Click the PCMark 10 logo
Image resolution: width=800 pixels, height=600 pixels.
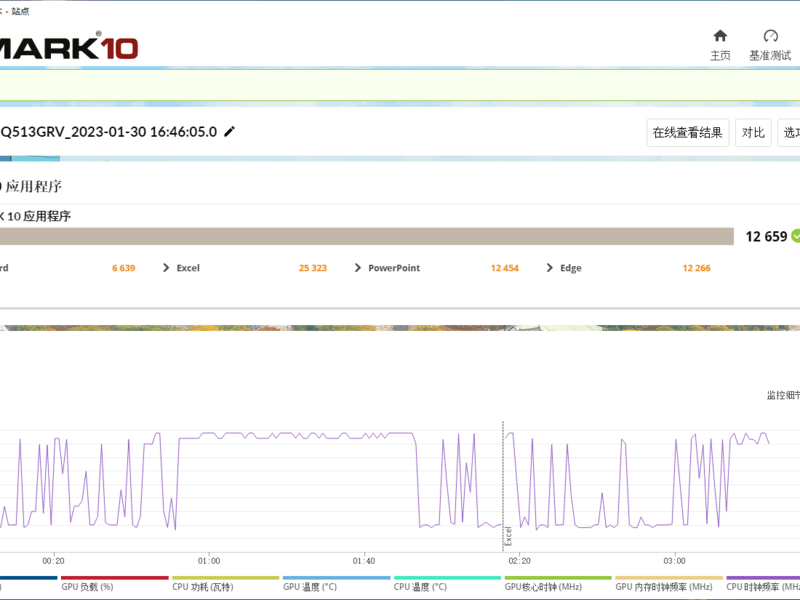pos(67,47)
